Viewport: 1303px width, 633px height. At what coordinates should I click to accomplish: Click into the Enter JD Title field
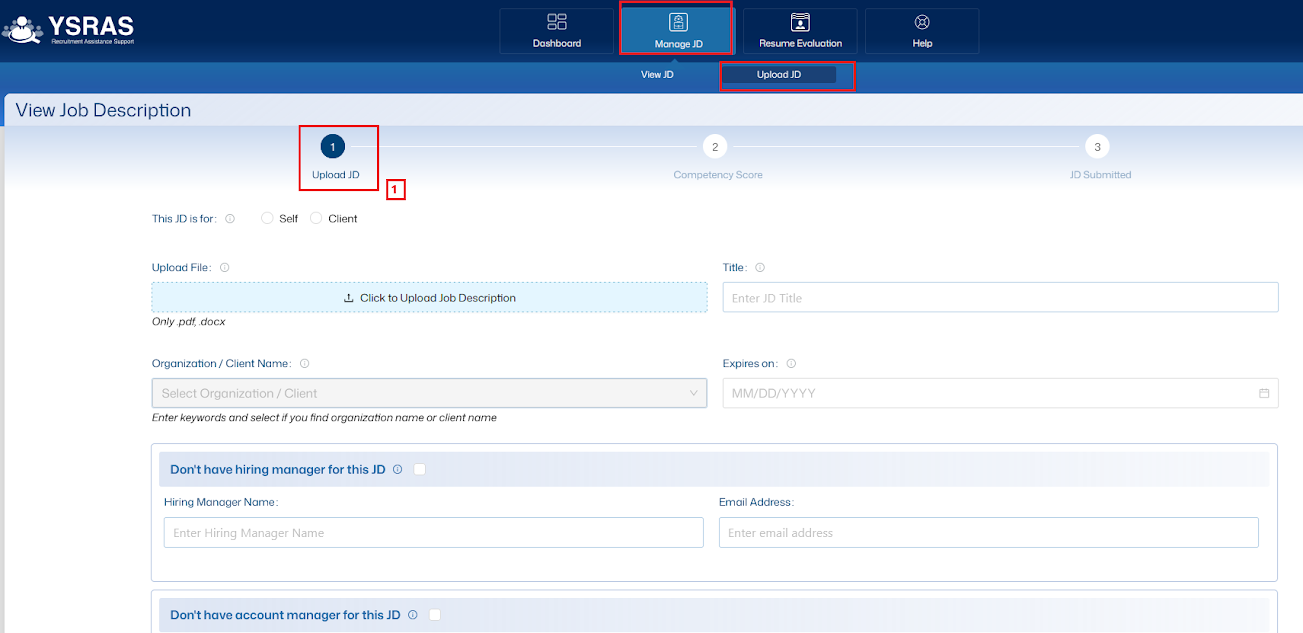pos(998,297)
